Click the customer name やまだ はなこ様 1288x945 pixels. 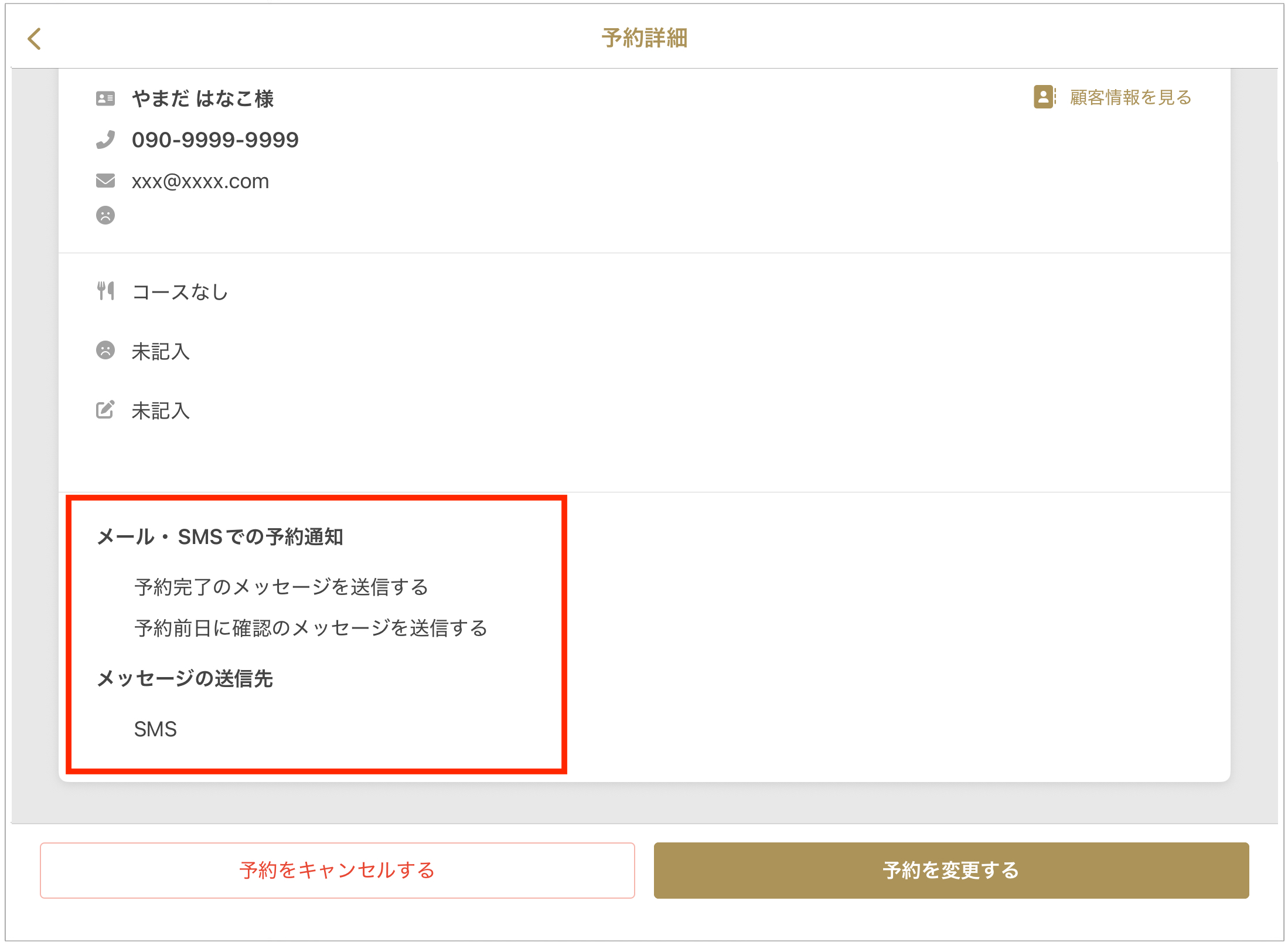point(203,98)
